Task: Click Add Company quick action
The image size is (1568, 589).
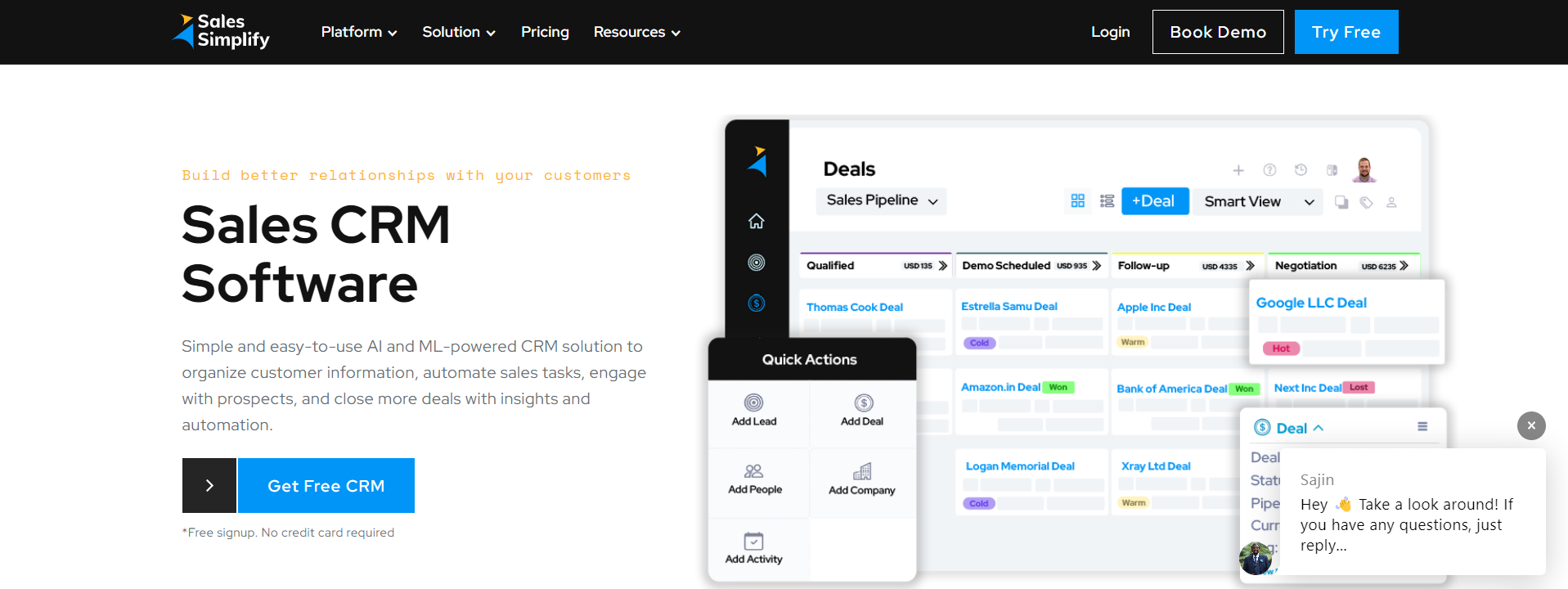Action: pyautogui.click(x=862, y=479)
